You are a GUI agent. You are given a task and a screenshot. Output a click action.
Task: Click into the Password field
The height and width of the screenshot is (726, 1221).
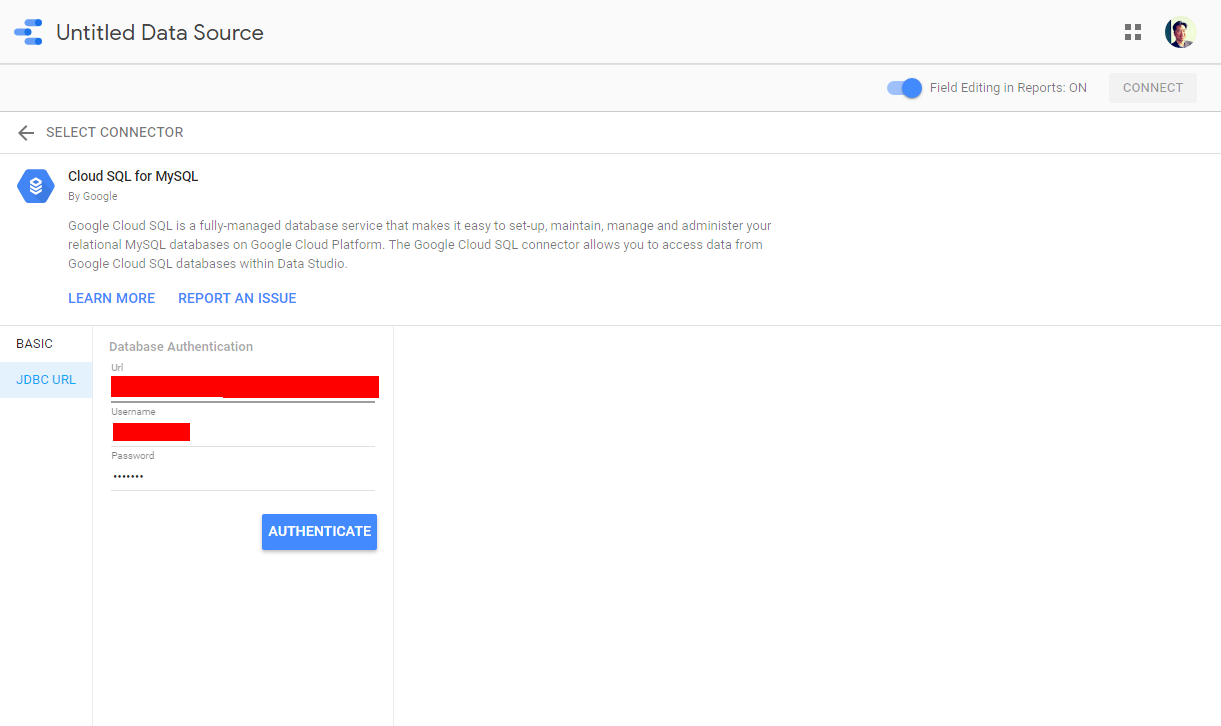coord(243,476)
